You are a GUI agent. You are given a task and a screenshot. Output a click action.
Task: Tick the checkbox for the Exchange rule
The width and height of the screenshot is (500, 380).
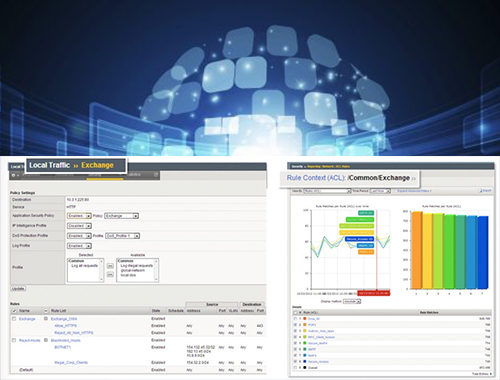pyautogui.click(x=14, y=319)
